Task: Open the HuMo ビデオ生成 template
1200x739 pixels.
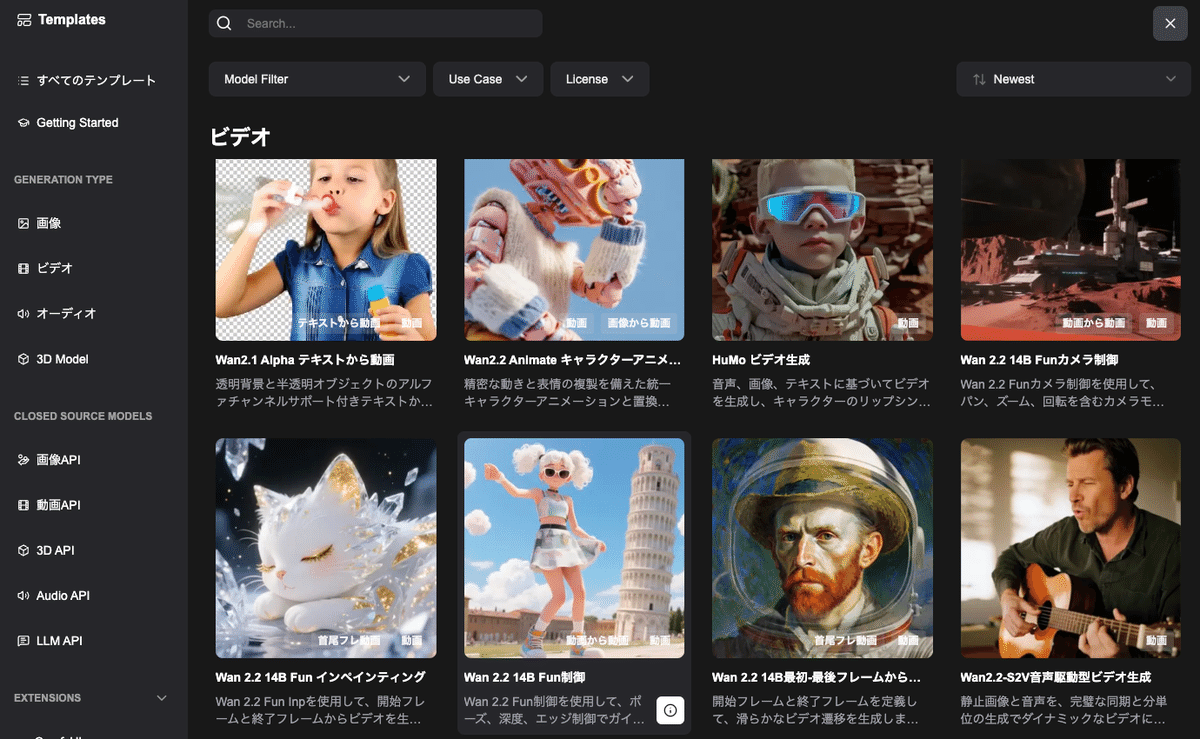Action: pos(822,249)
